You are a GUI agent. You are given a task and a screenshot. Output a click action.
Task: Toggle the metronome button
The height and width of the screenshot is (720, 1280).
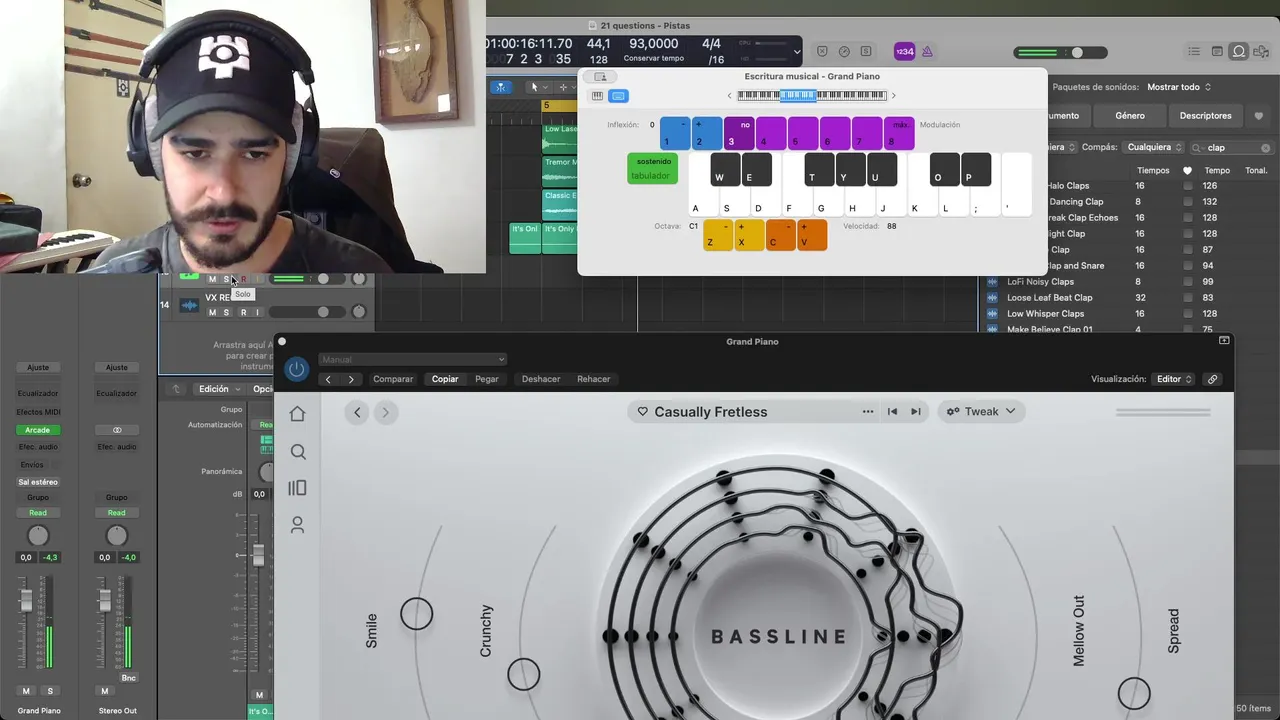click(927, 52)
